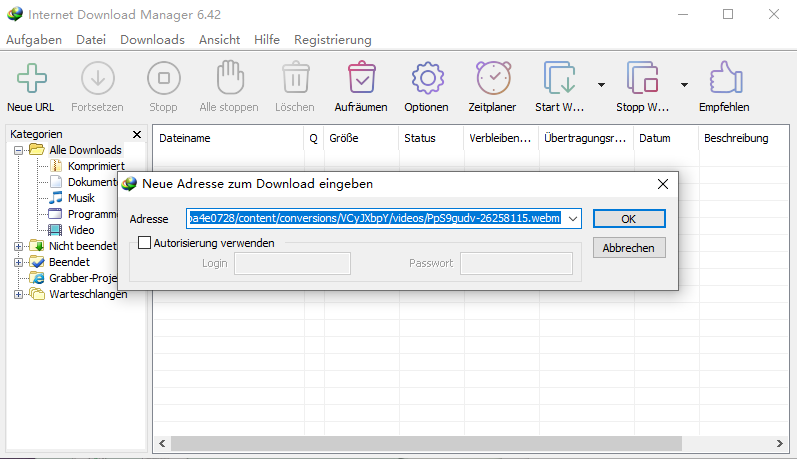Click the Start Warteschlange icon
Image resolution: width=797 pixels, height=459 pixels.
tap(560, 78)
